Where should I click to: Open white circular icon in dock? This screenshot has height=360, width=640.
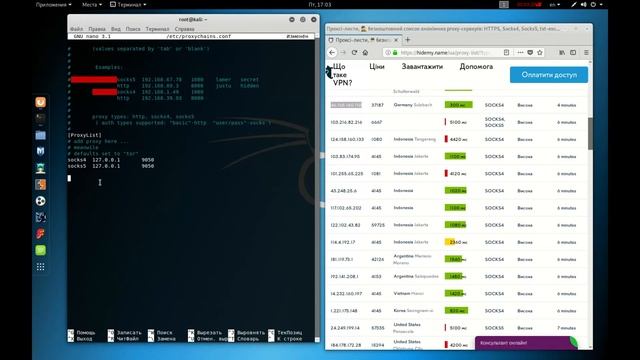tap(40, 201)
